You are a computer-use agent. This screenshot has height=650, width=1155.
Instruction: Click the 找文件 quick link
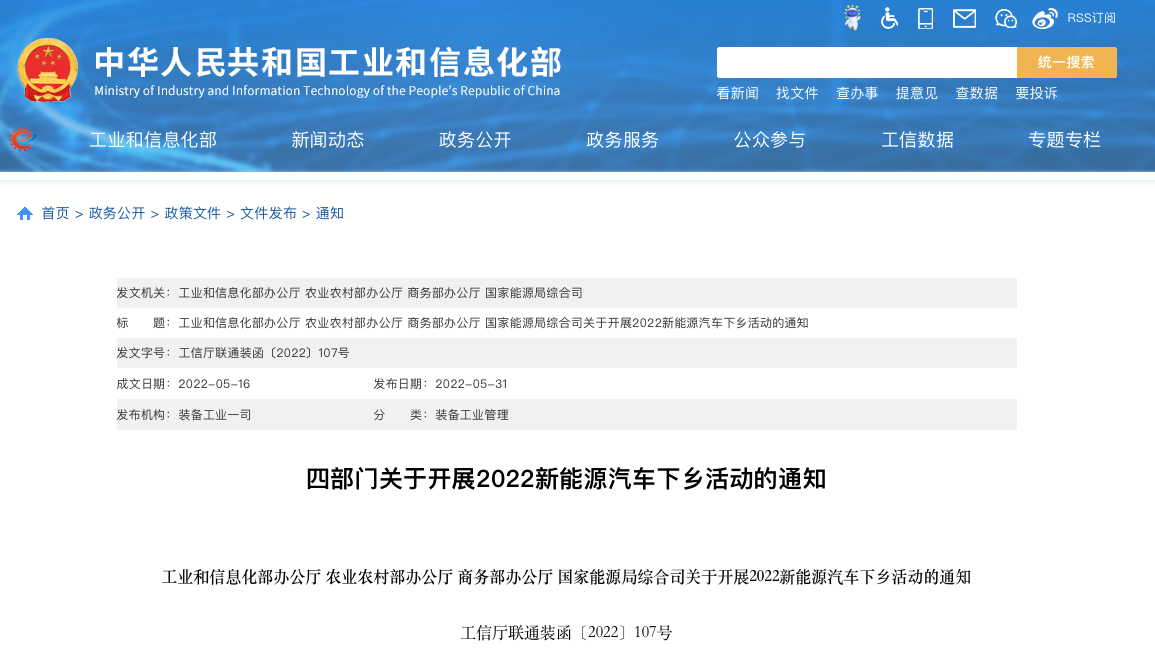pyautogui.click(x=797, y=93)
